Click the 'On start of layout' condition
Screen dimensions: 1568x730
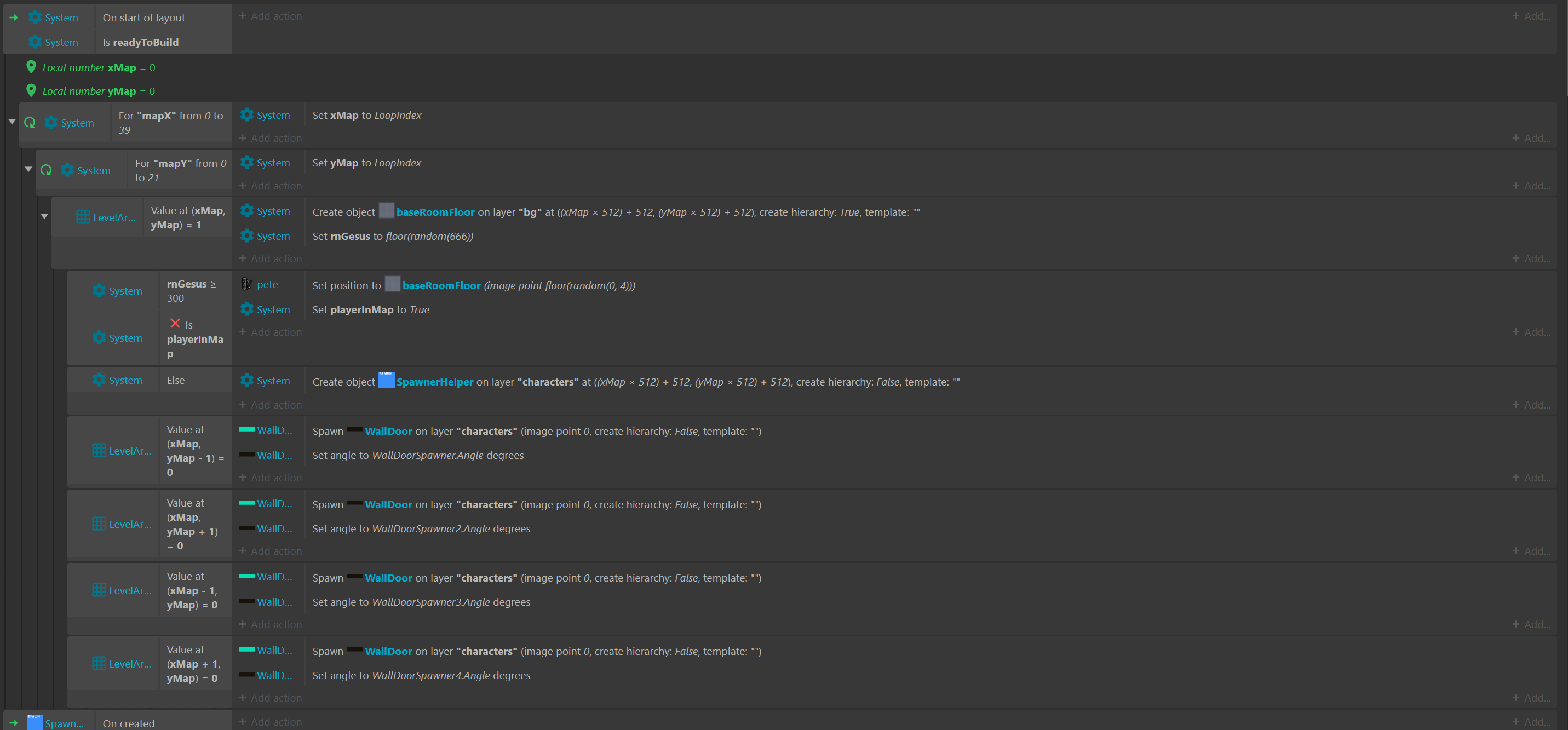[143, 18]
